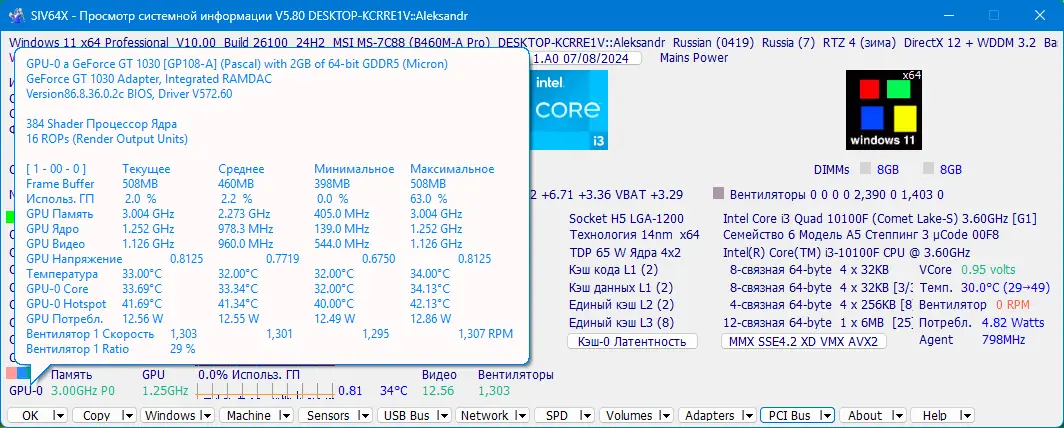
Task: Click the Russian (0419) locale text
Action: pos(713,43)
